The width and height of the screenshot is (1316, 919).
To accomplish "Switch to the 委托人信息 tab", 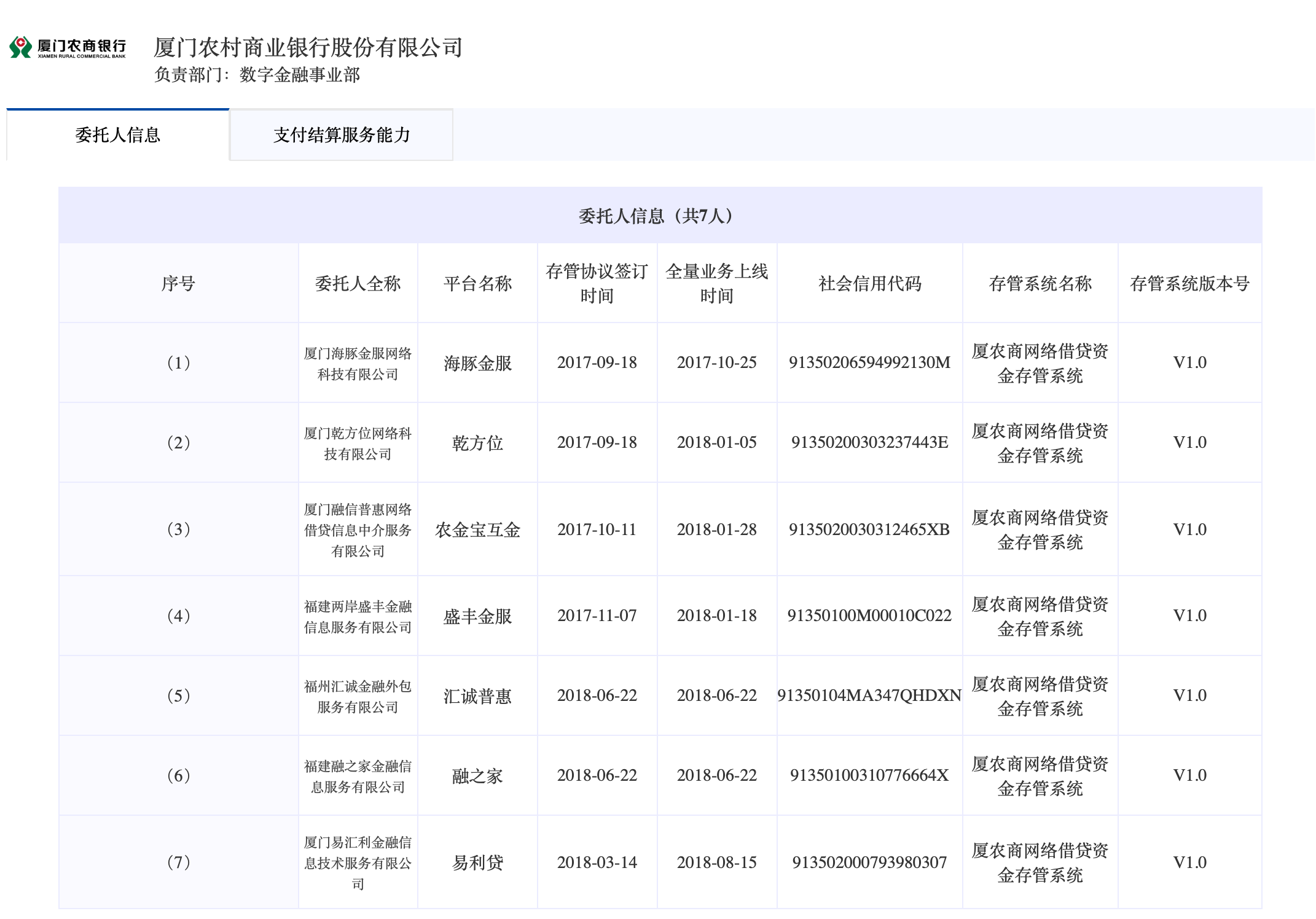I will [x=118, y=135].
